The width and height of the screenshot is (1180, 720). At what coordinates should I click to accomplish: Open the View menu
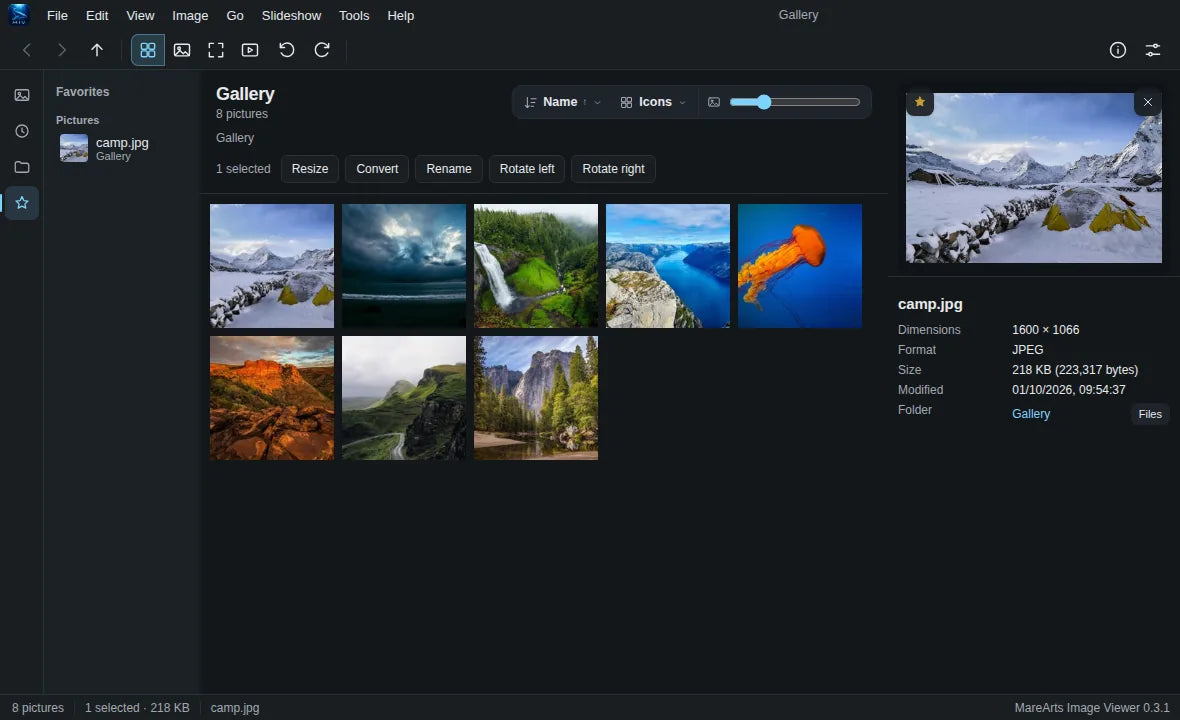[140, 16]
